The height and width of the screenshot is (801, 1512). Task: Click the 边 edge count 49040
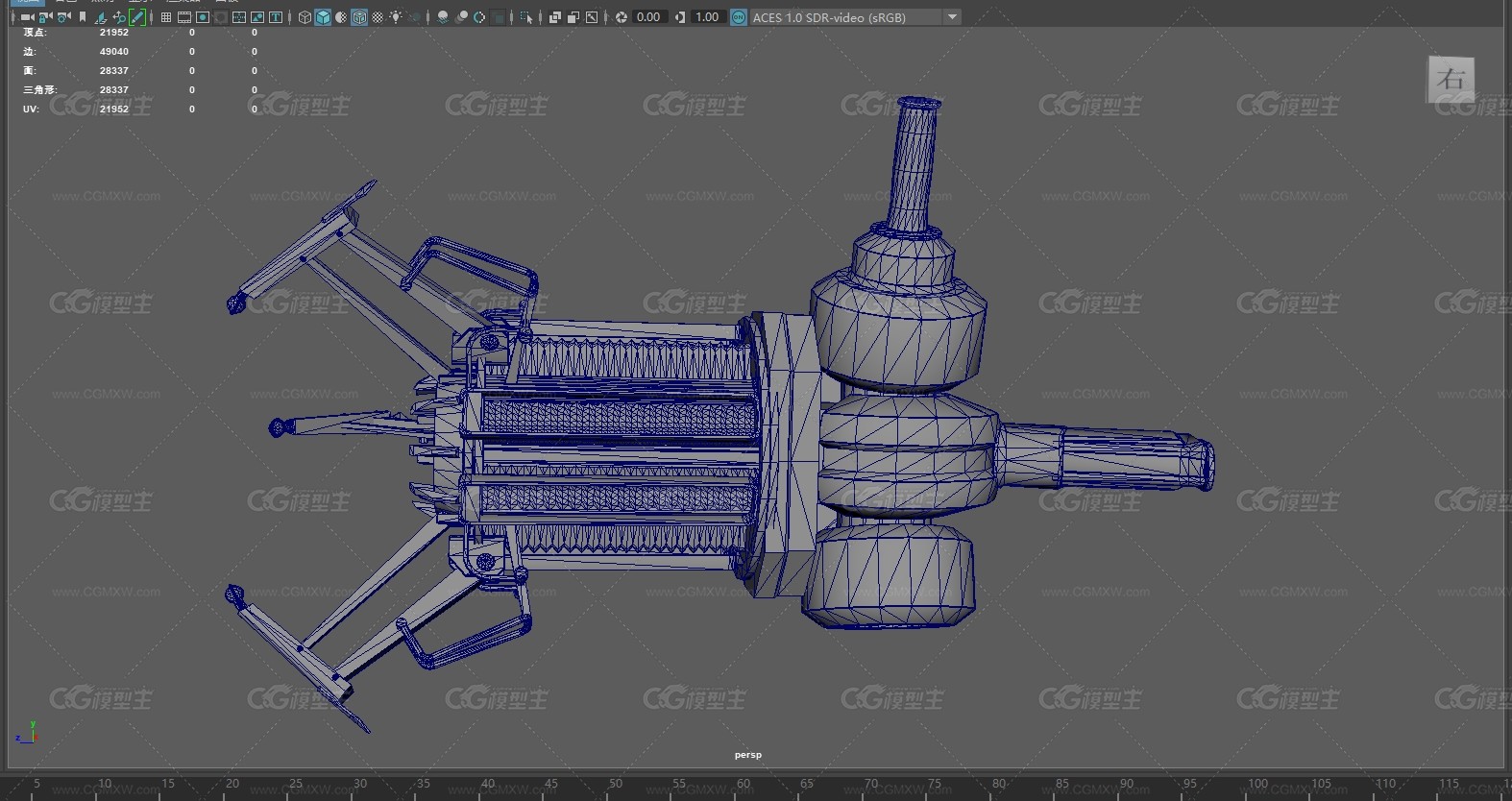[113, 51]
